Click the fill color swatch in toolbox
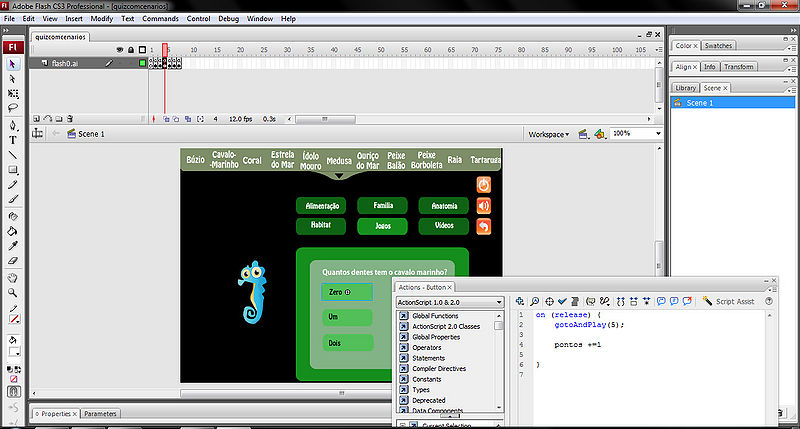The image size is (800, 429). pyautogui.click(x=14, y=351)
